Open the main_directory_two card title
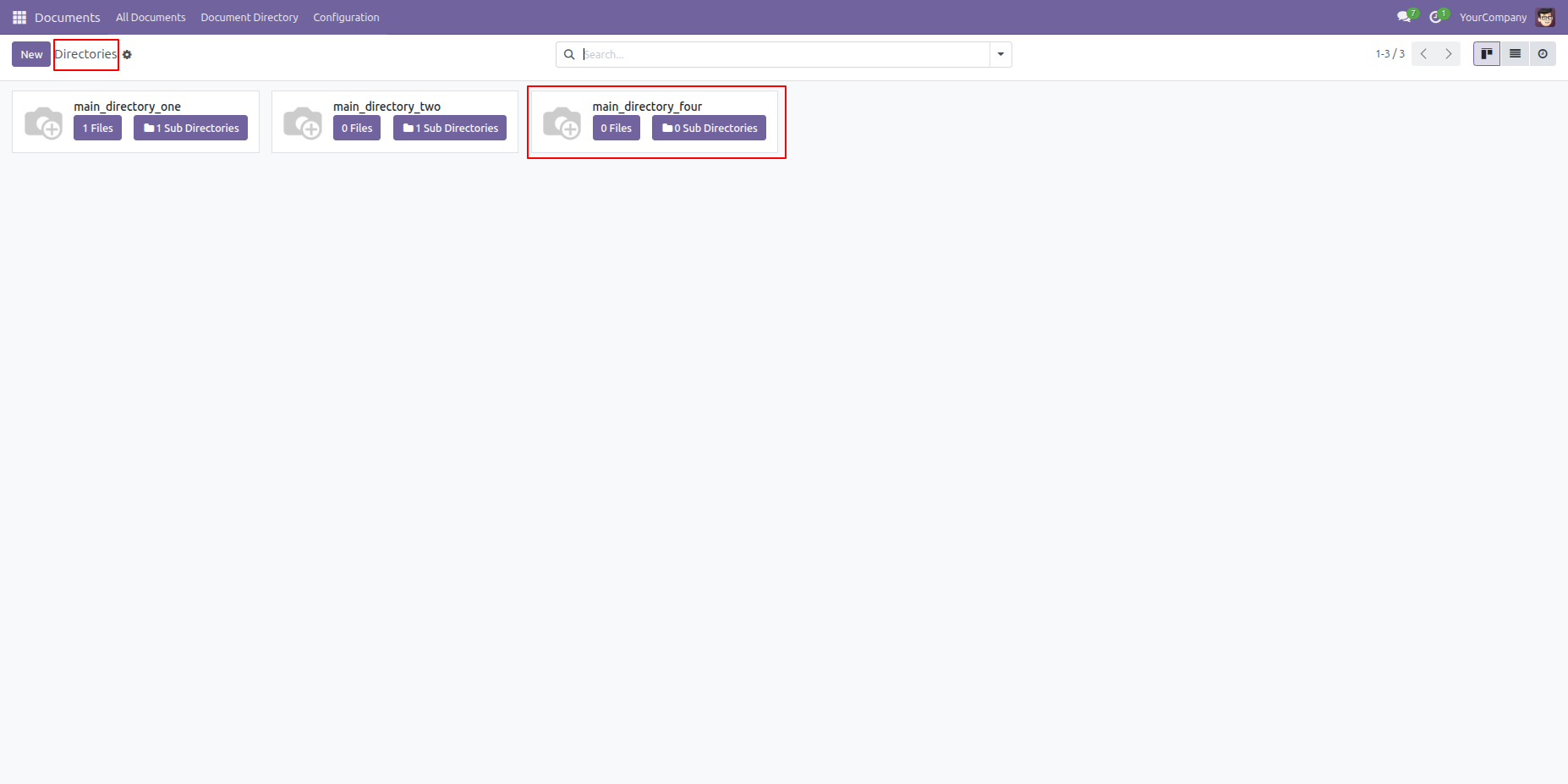1568x784 pixels. (387, 107)
